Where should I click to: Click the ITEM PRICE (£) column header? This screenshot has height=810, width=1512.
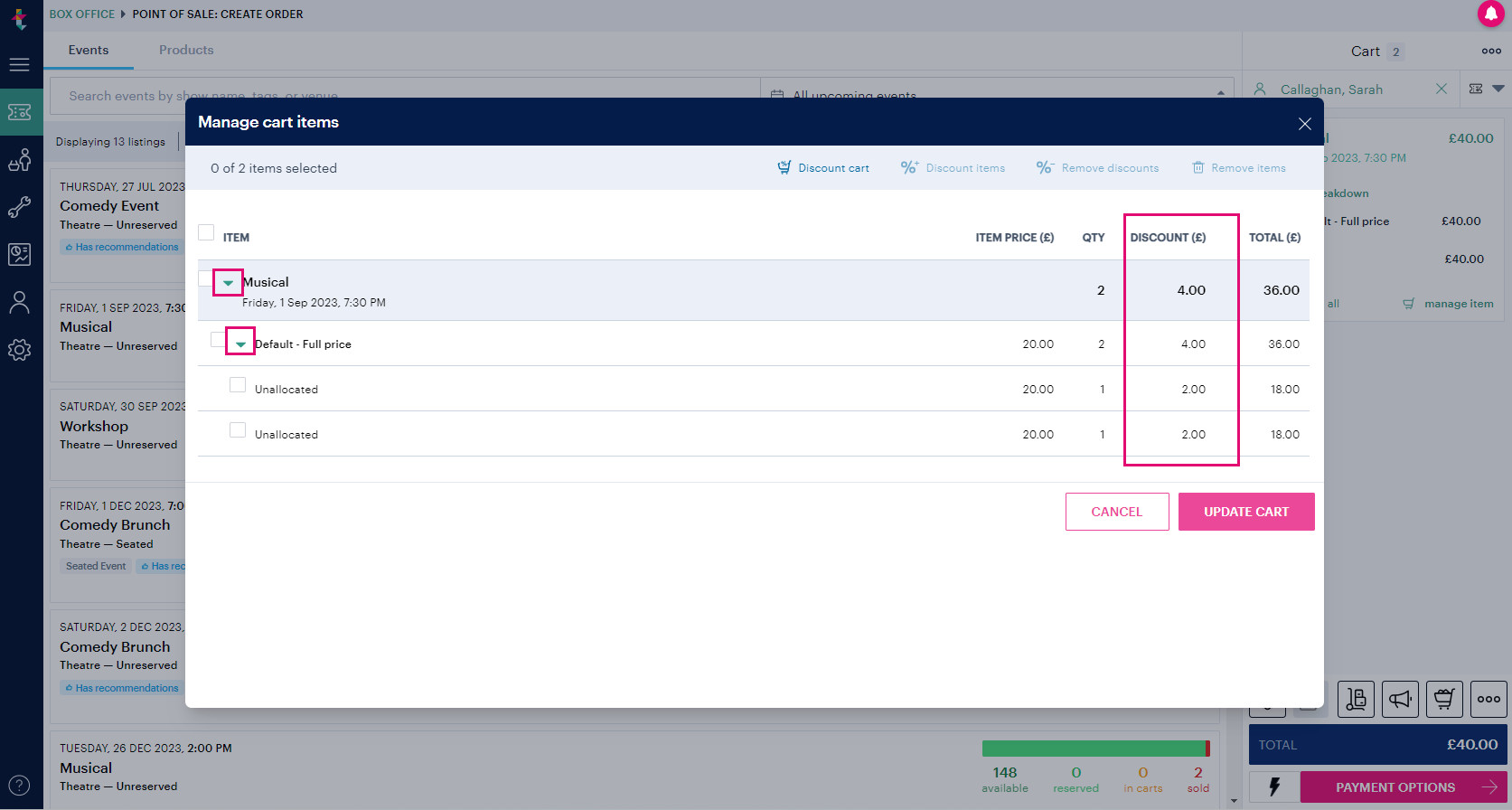click(x=1014, y=238)
